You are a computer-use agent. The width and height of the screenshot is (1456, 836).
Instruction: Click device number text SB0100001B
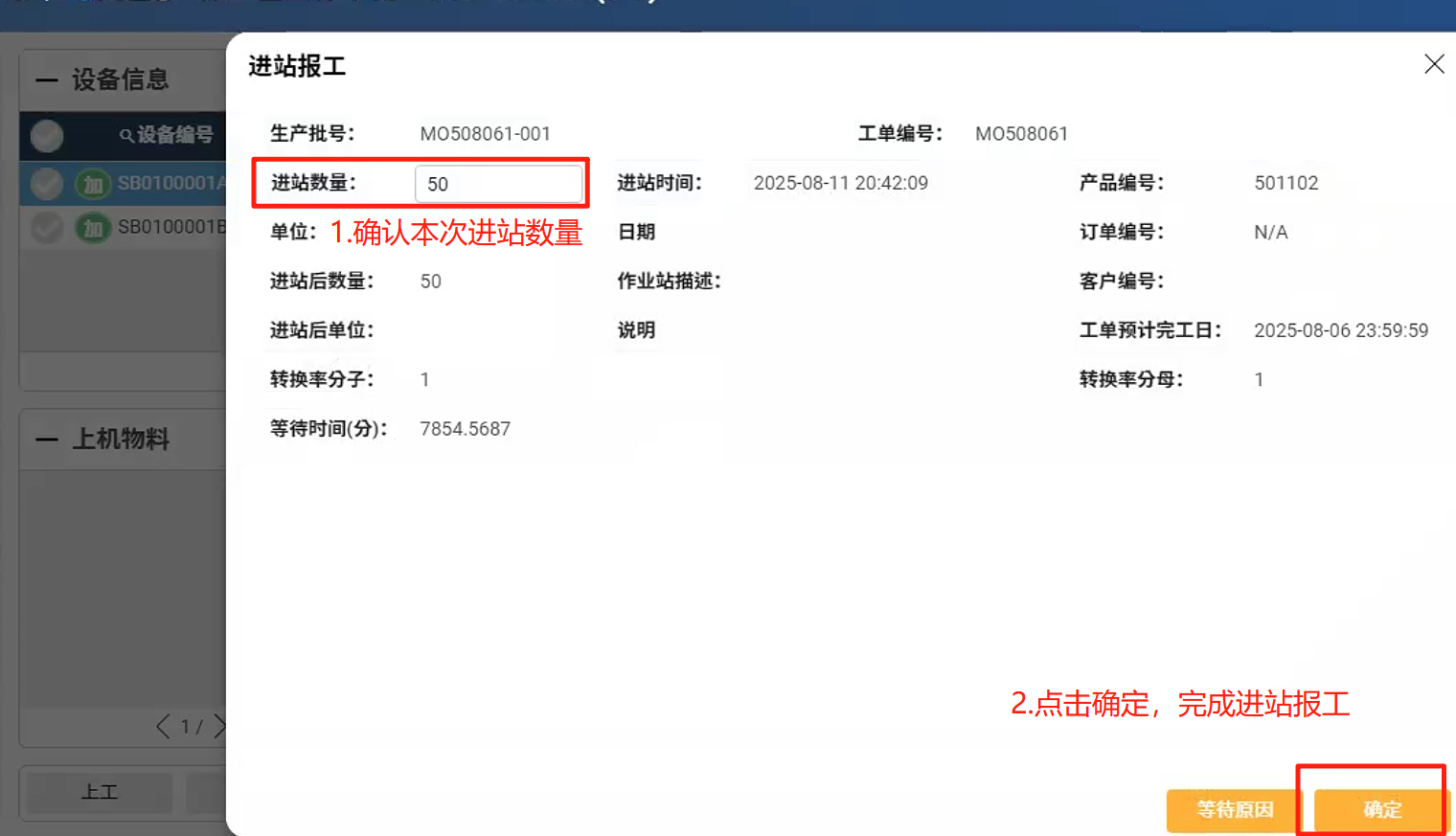(x=171, y=228)
